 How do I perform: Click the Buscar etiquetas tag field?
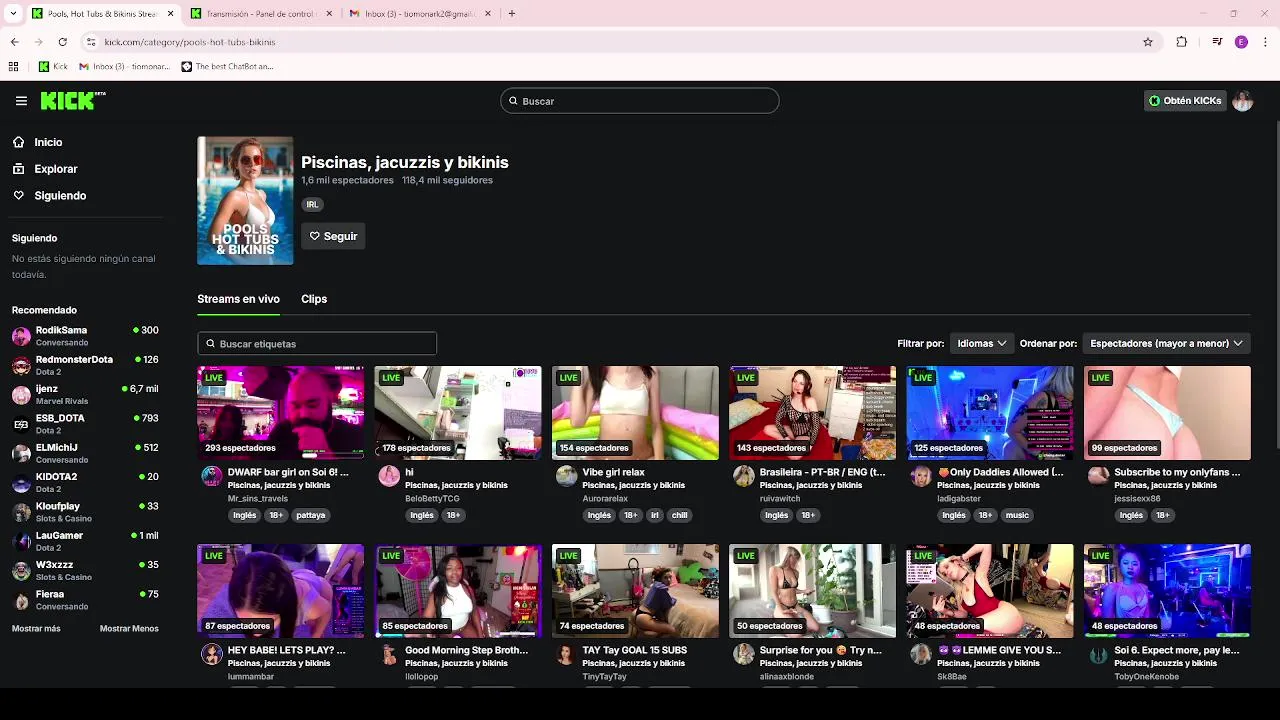[x=317, y=343]
